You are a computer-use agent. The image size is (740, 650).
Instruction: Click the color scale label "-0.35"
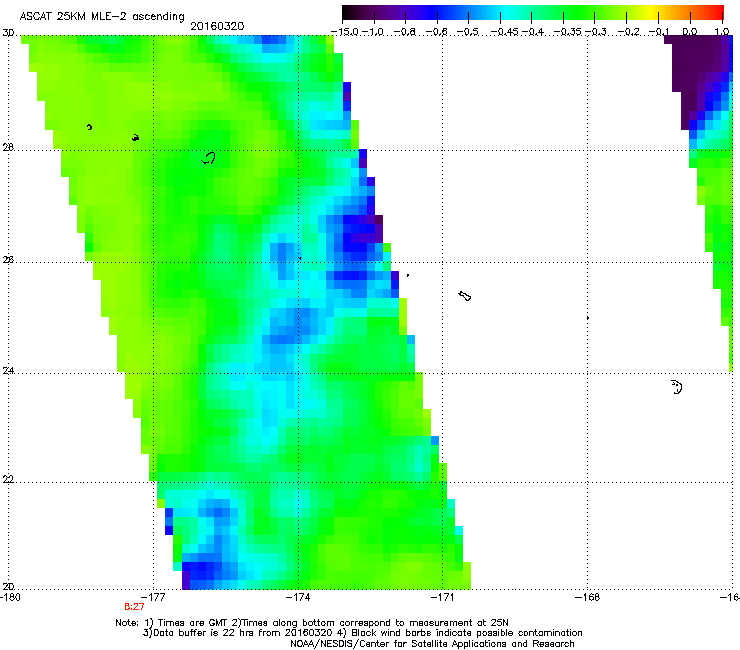[567, 32]
